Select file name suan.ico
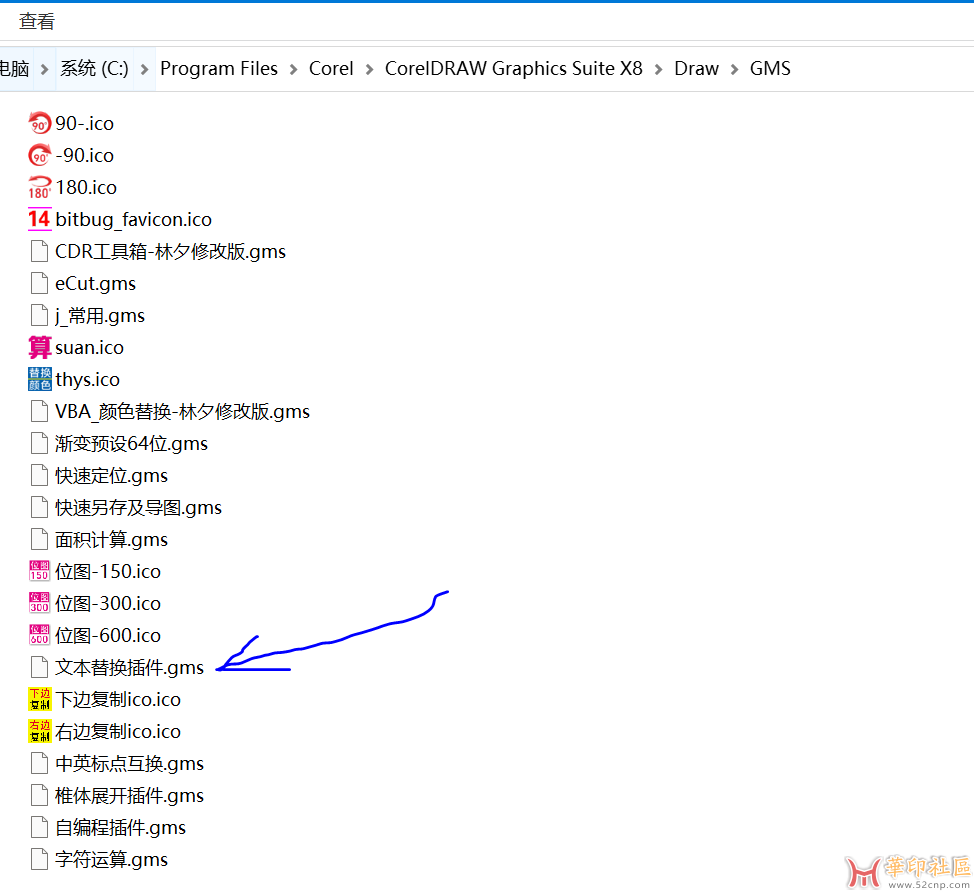974x892 pixels. pos(89,348)
